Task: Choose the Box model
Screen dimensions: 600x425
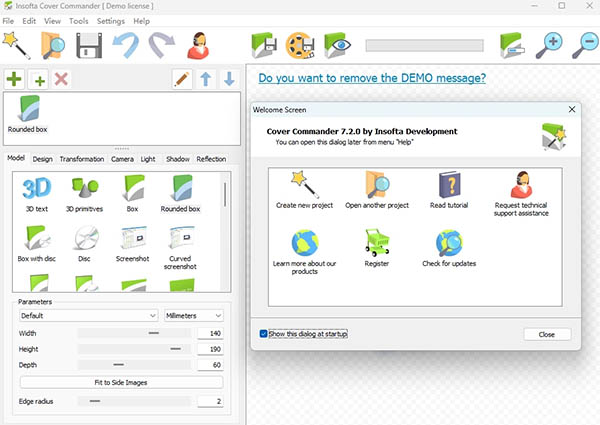Action: point(132,194)
